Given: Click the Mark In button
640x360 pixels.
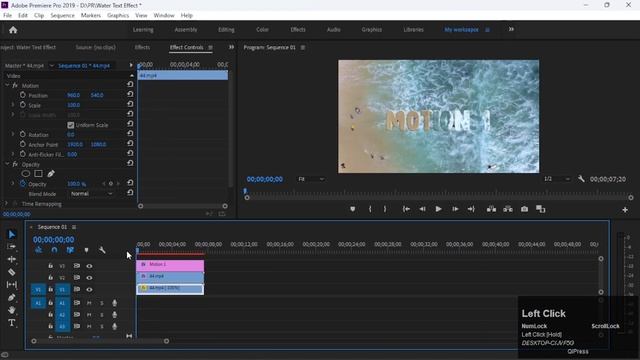Looking at the screenshot, I should (x=370, y=209).
